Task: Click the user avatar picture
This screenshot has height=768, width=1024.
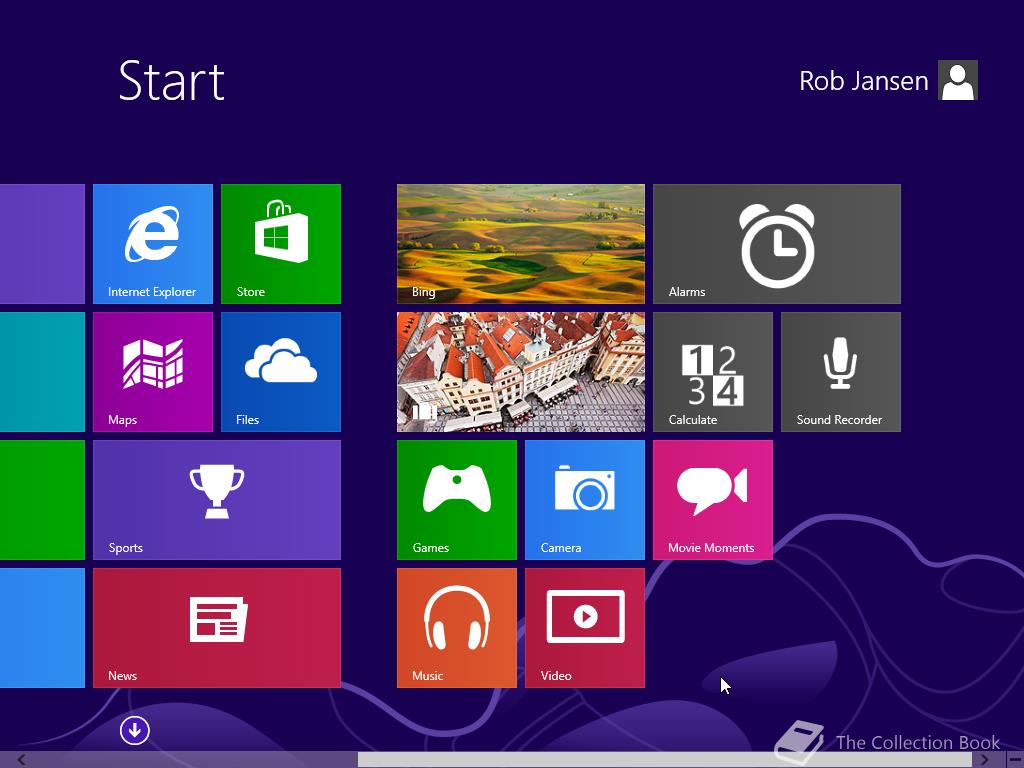Action: (x=958, y=80)
